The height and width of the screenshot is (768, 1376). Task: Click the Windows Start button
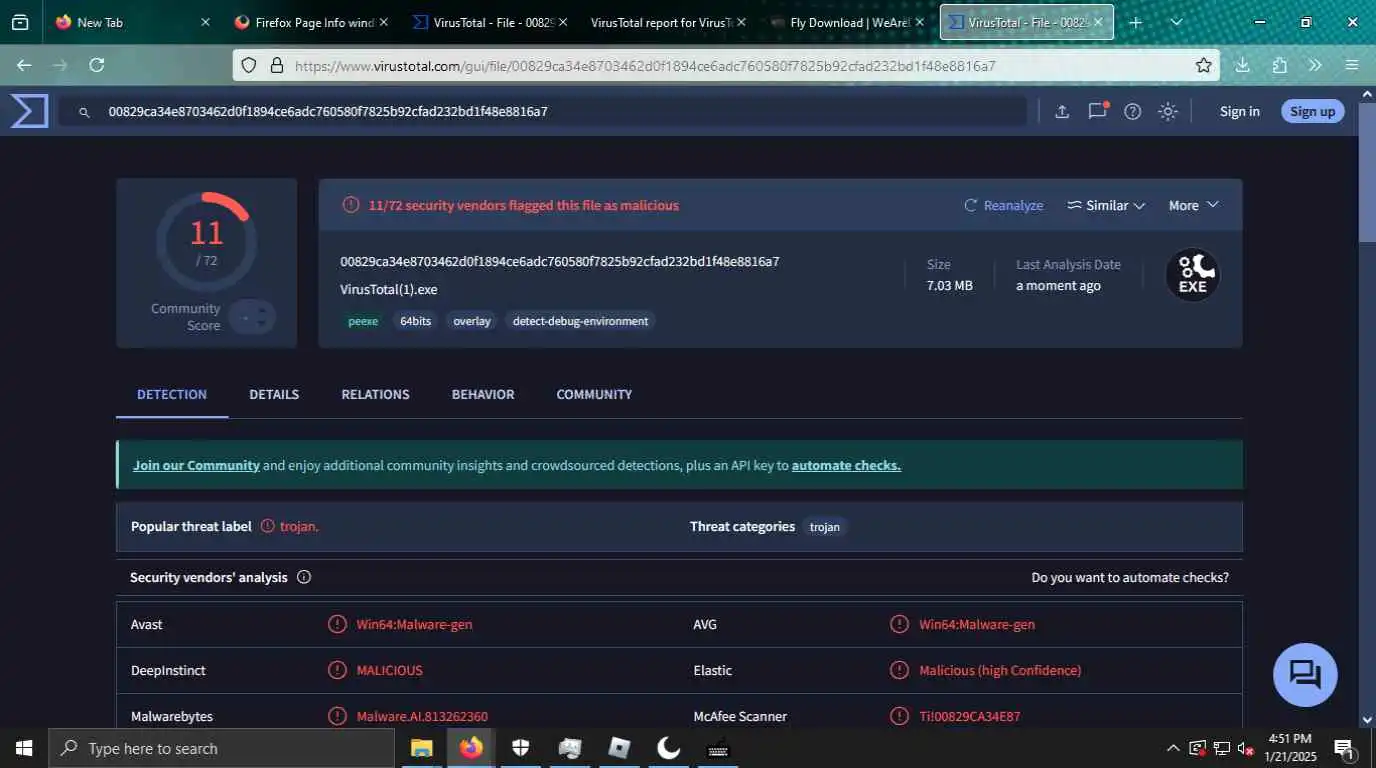click(24, 748)
